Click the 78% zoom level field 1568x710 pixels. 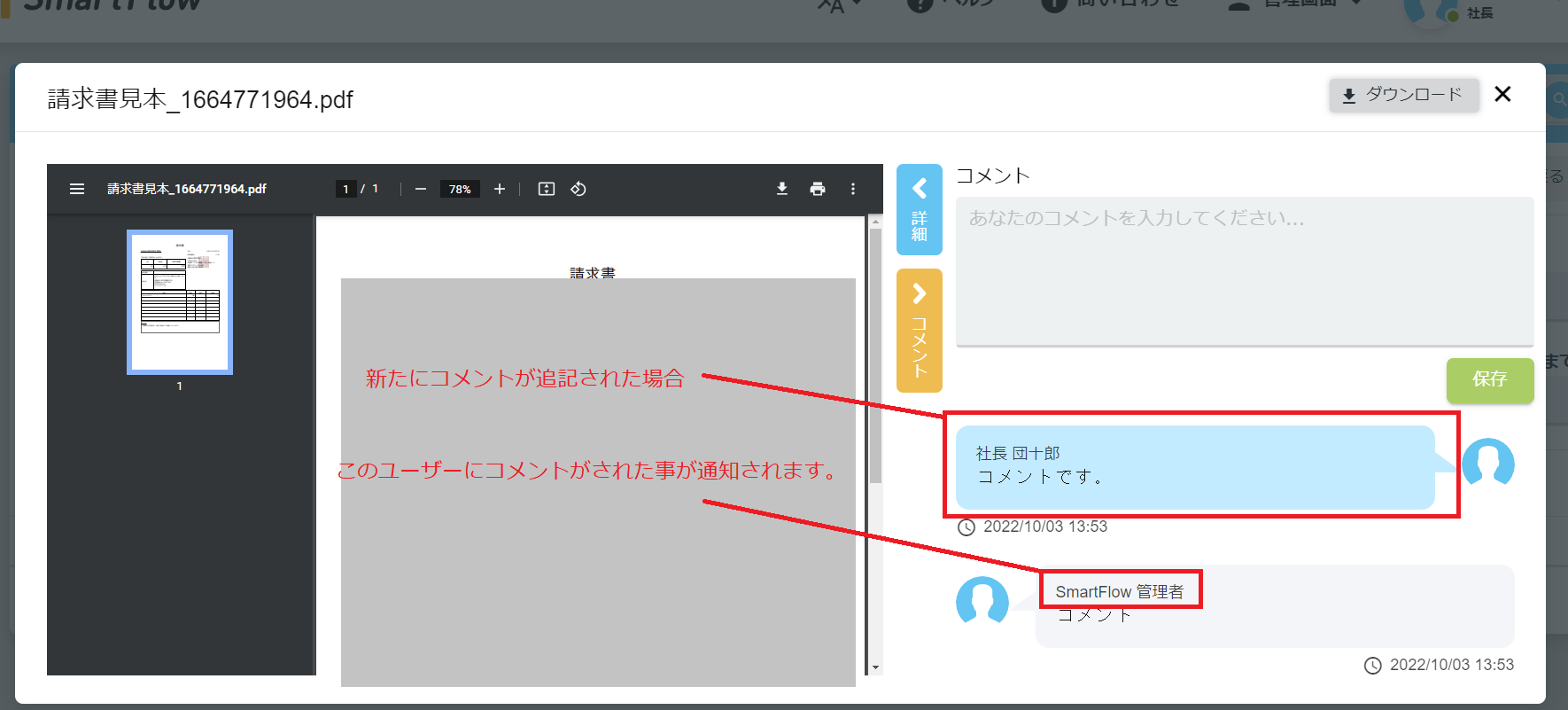460,189
